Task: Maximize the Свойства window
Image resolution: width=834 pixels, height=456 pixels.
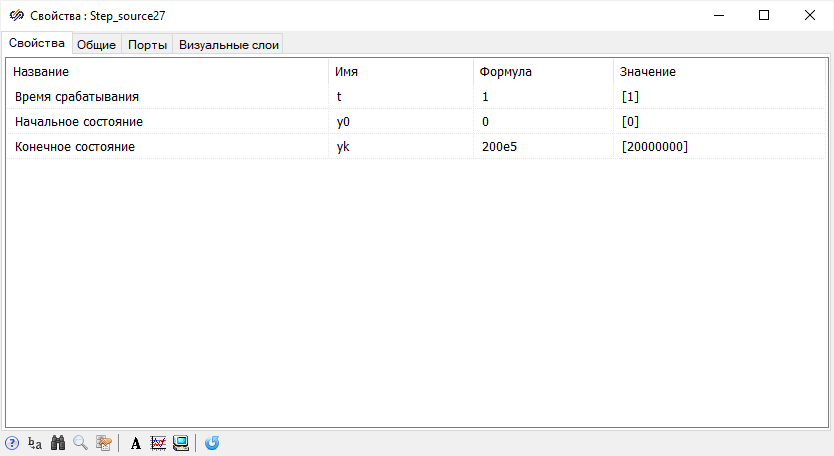Action: click(x=763, y=15)
